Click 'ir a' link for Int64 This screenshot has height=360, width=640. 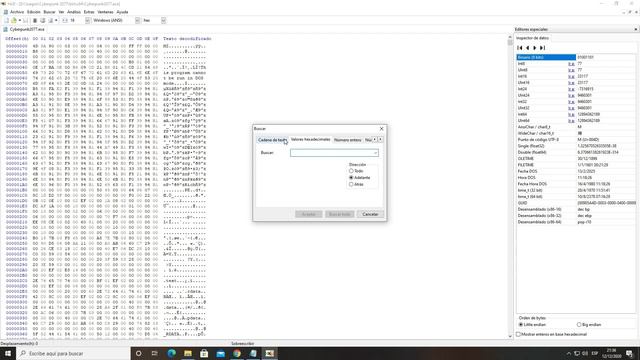[x=571, y=114]
